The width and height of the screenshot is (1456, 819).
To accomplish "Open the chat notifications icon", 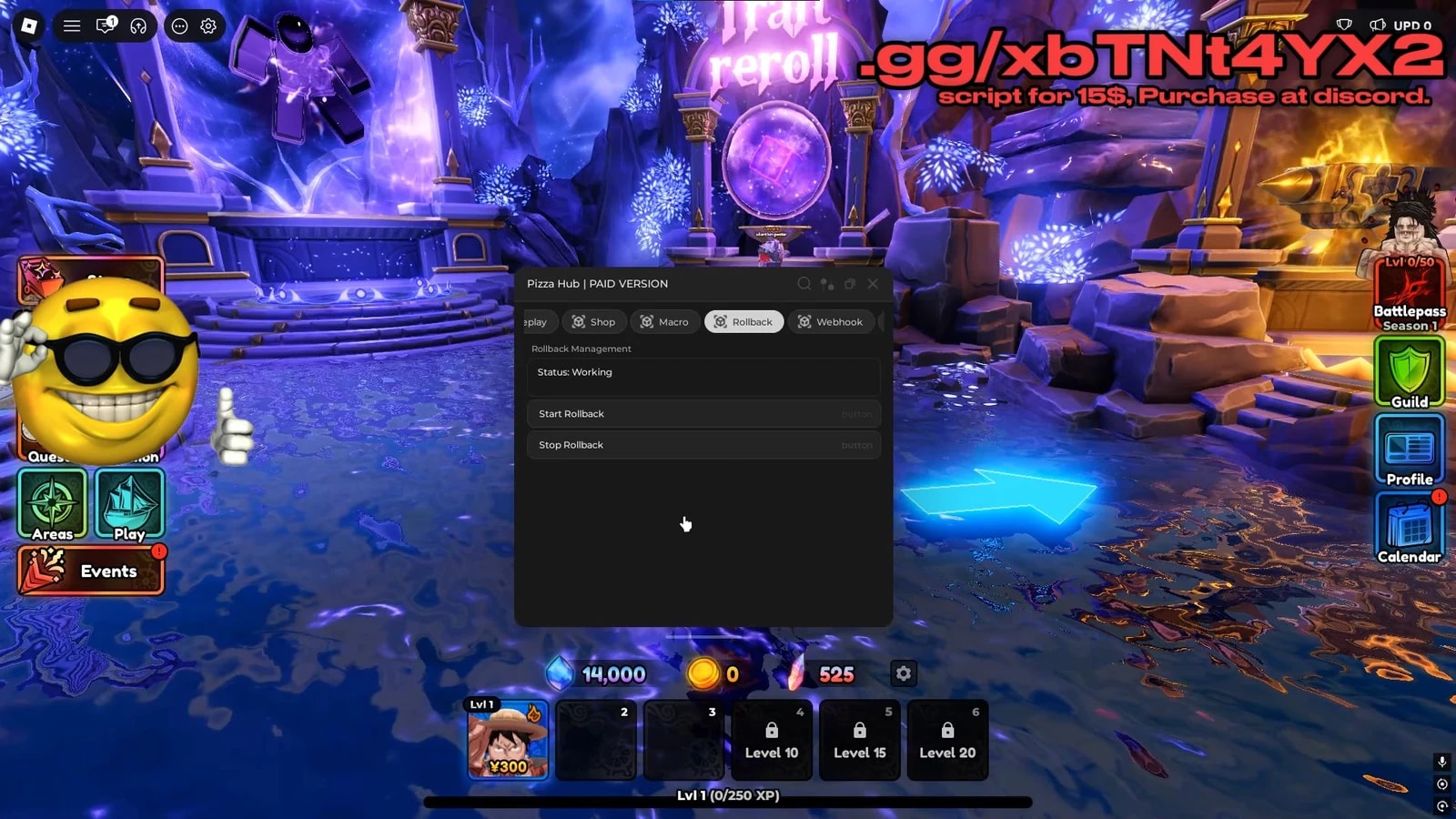I will pyautogui.click(x=106, y=25).
